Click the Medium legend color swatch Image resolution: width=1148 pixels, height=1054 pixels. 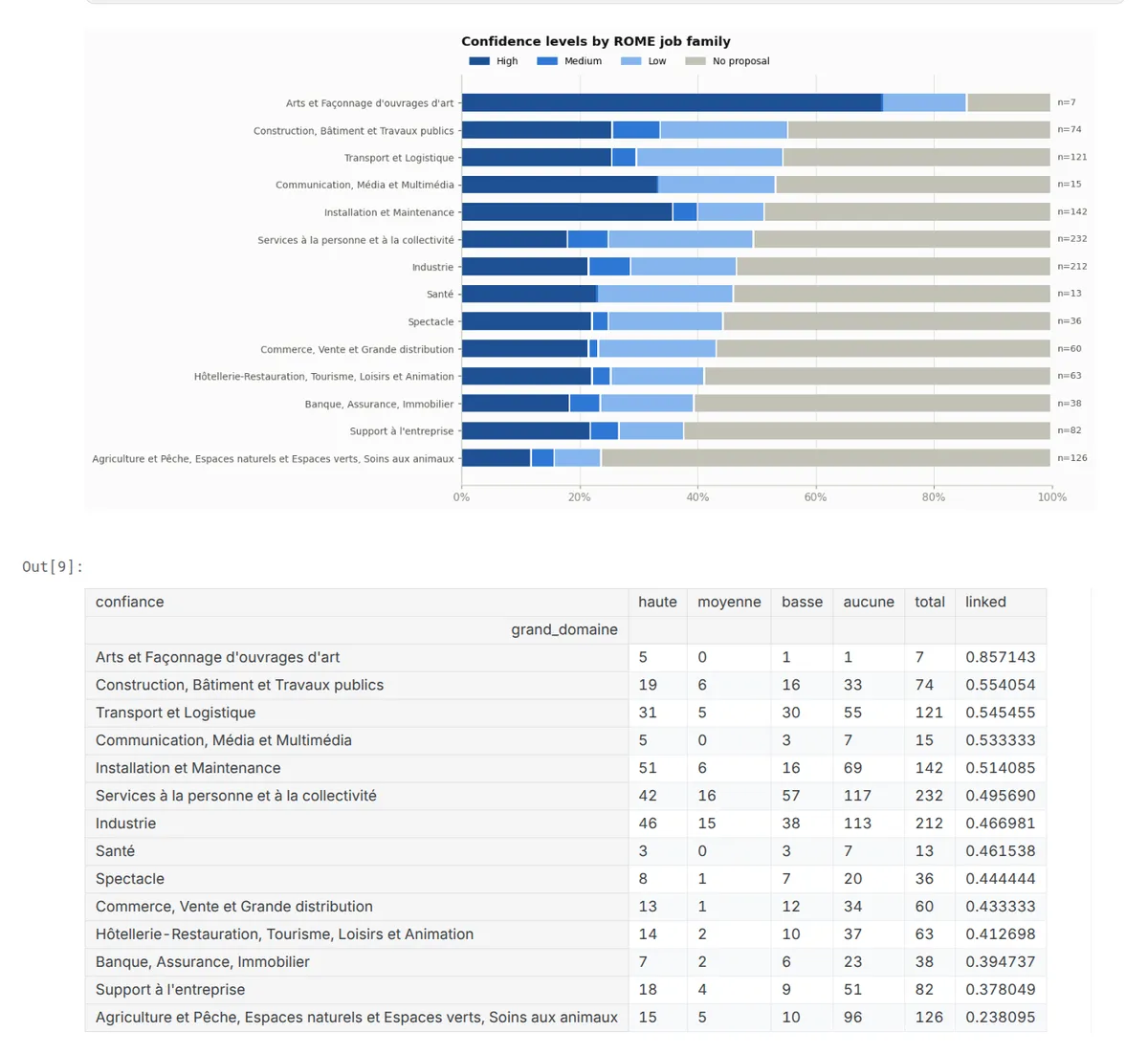[547, 61]
